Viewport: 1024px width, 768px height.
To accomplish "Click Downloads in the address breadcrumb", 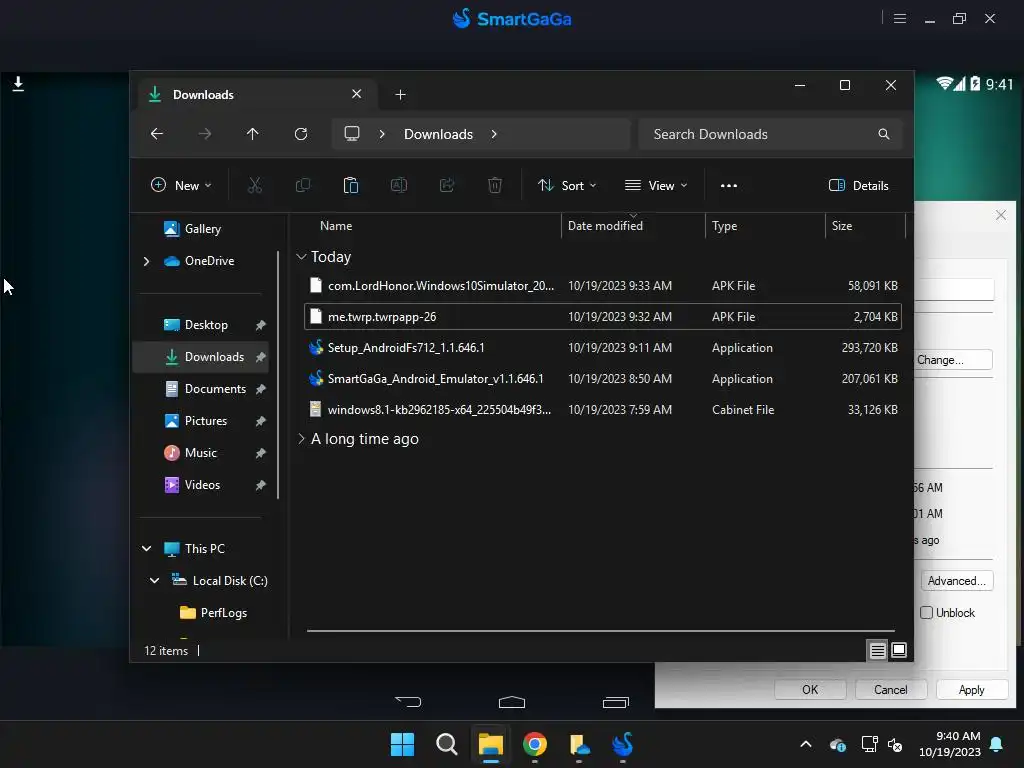I will tap(438, 134).
